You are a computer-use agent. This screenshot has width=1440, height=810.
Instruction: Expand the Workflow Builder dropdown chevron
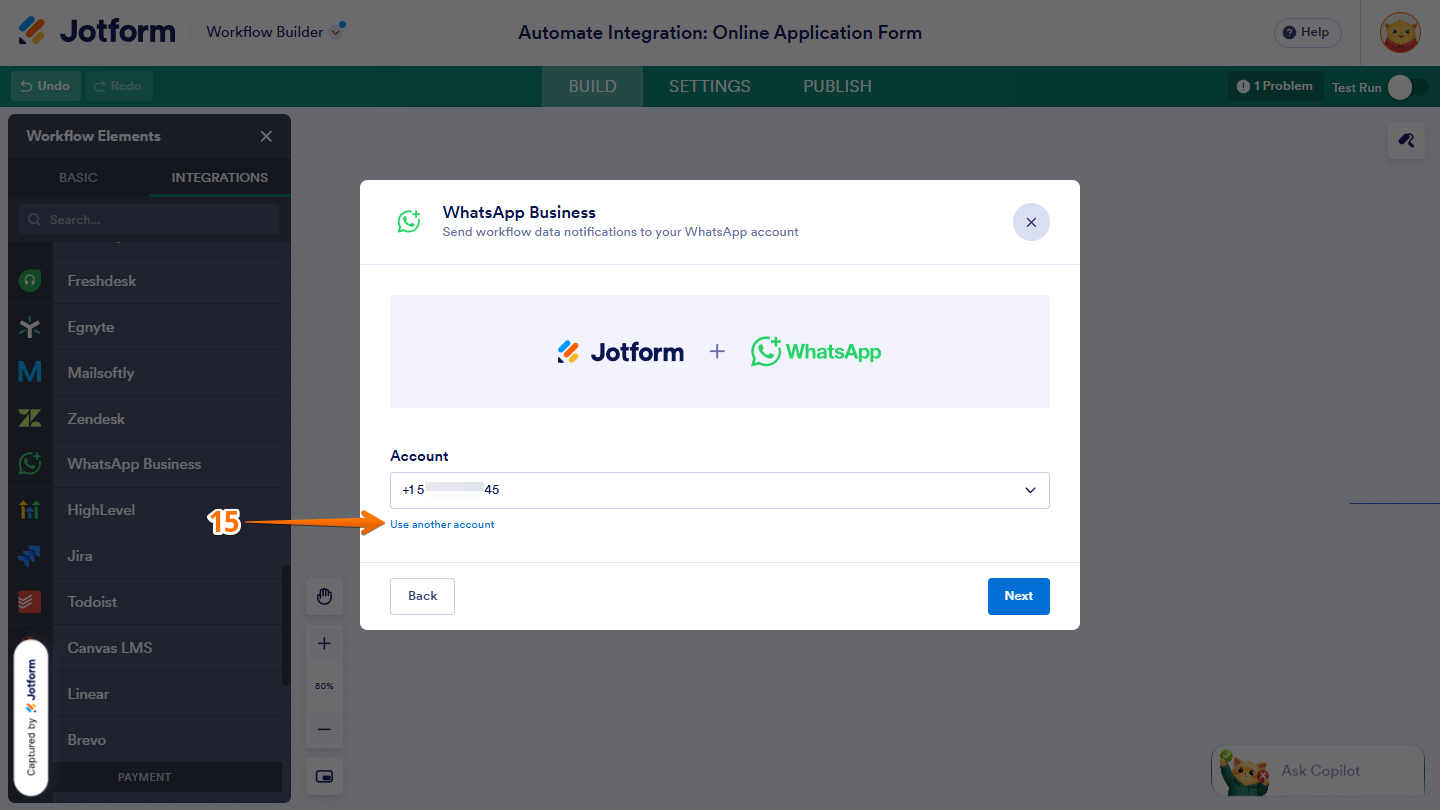pos(337,32)
